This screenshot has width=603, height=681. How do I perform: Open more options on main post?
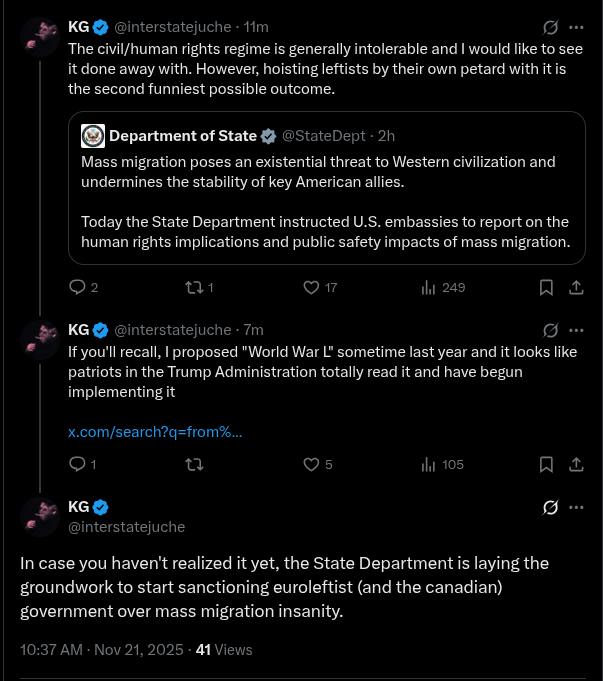(x=576, y=507)
